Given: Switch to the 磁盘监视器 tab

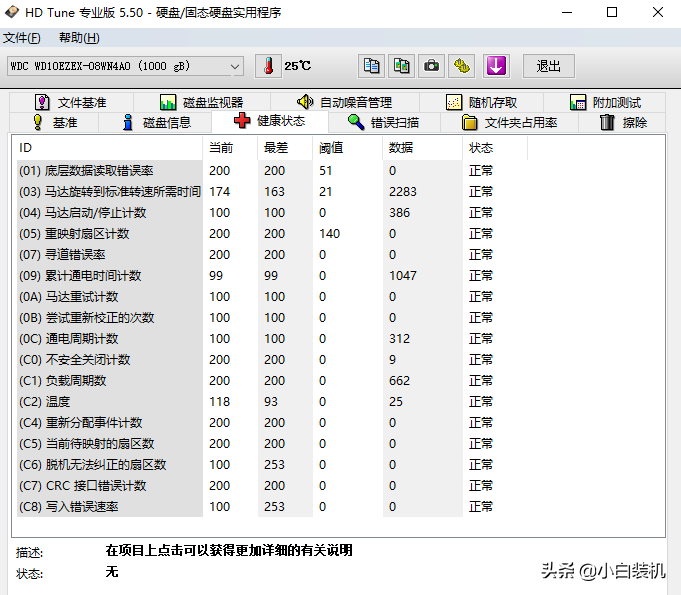Looking at the screenshot, I should 202,102.
